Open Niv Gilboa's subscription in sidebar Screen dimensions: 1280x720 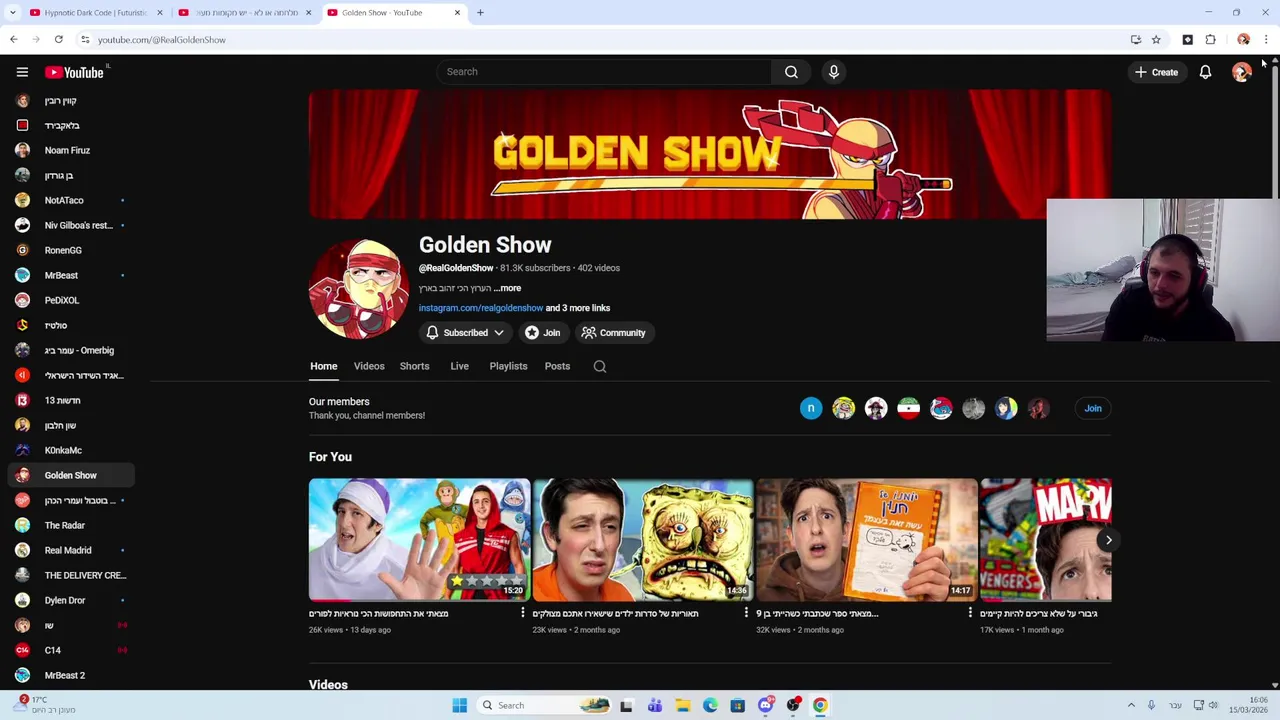pos(70,225)
